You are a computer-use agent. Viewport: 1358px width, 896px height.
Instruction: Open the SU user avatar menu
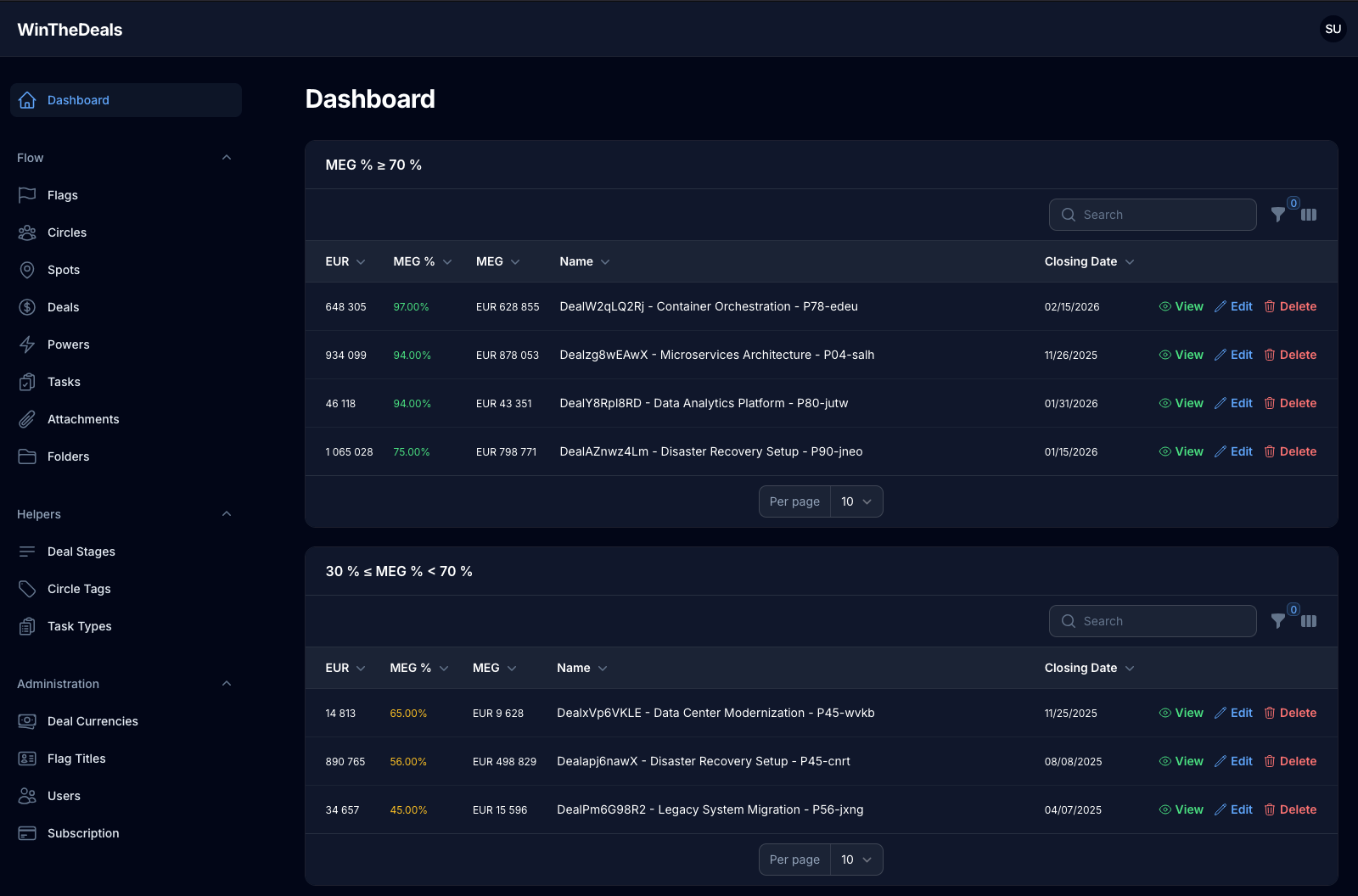point(1333,29)
